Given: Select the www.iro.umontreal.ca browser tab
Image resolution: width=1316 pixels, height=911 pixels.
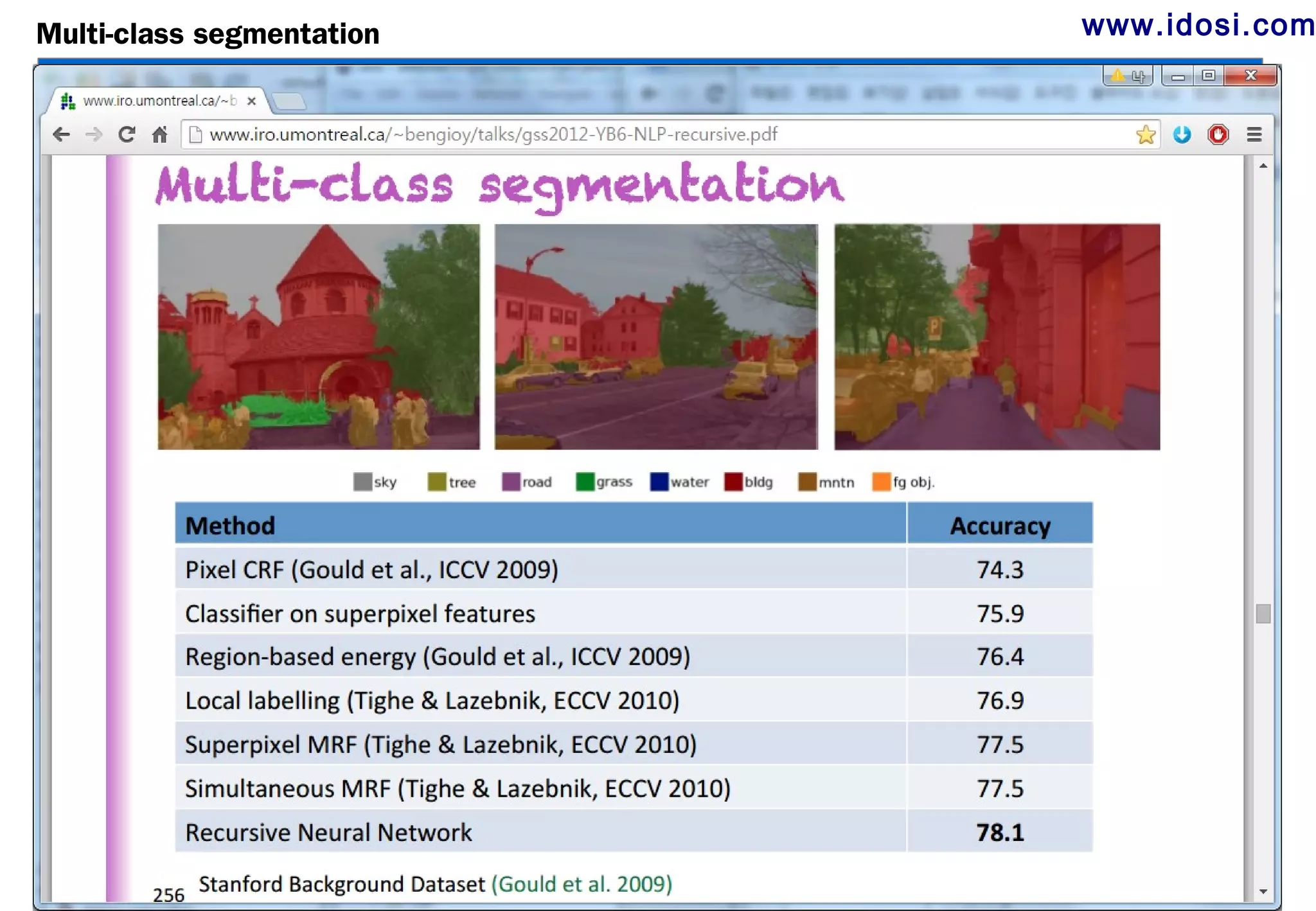Looking at the screenshot, I should (x=157, y=101).
